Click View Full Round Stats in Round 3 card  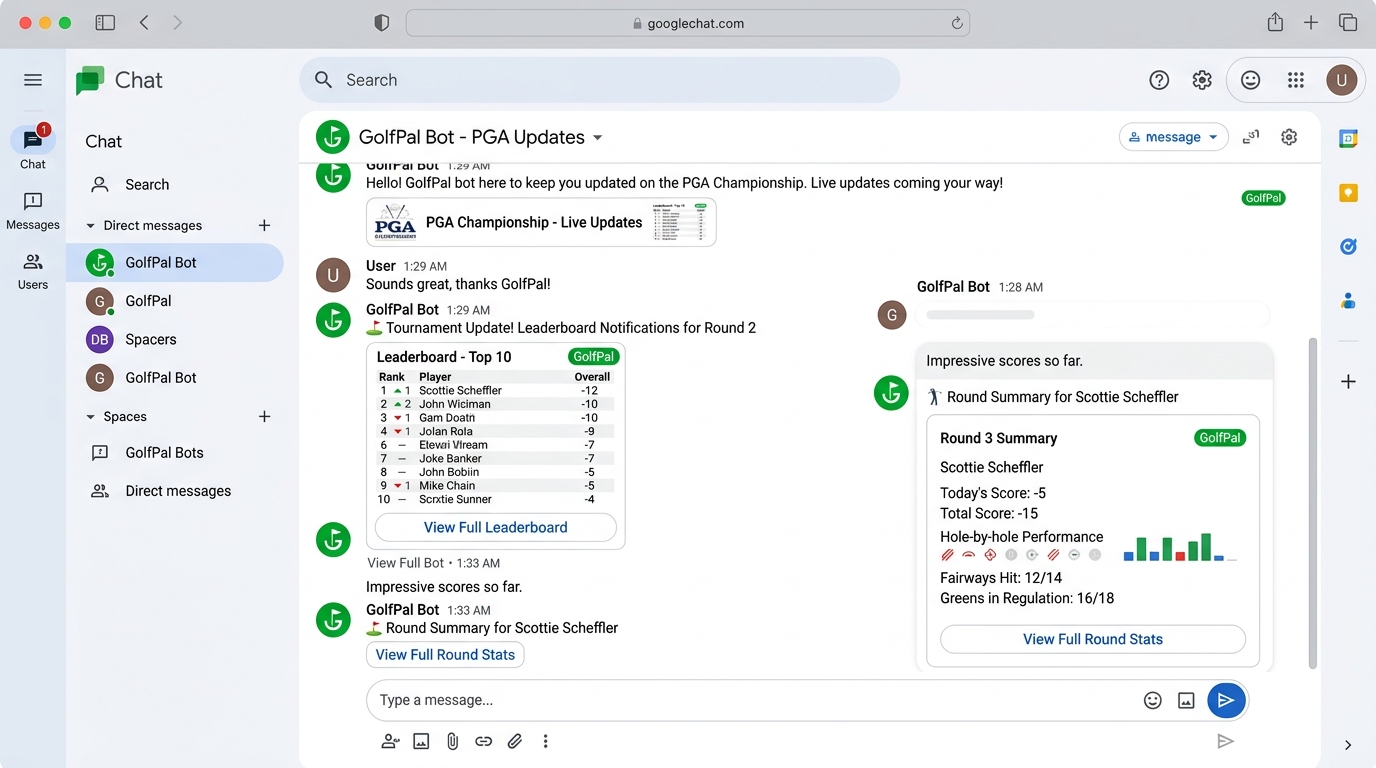(1093, 639)
